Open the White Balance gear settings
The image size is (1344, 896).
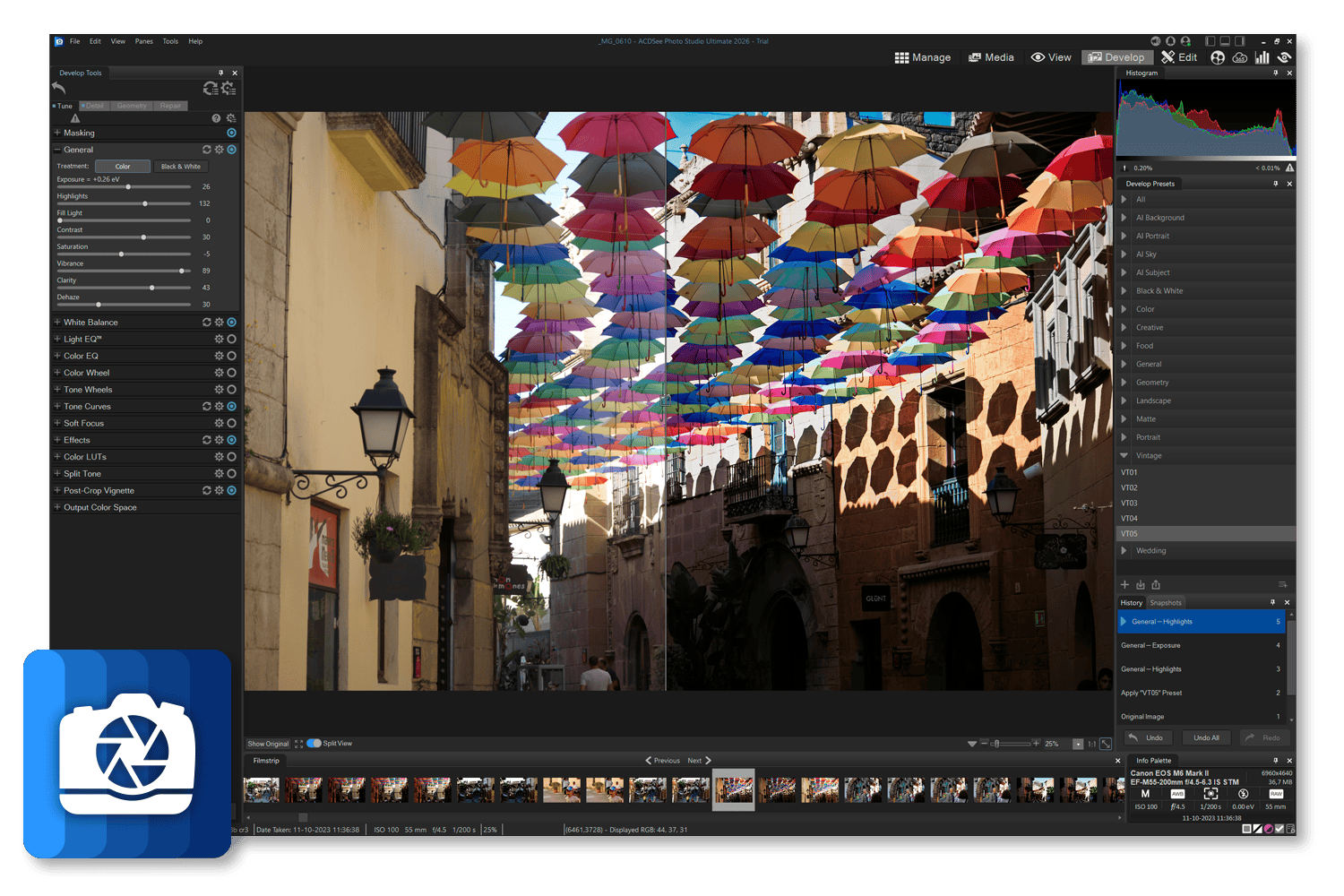pos(219,323)
